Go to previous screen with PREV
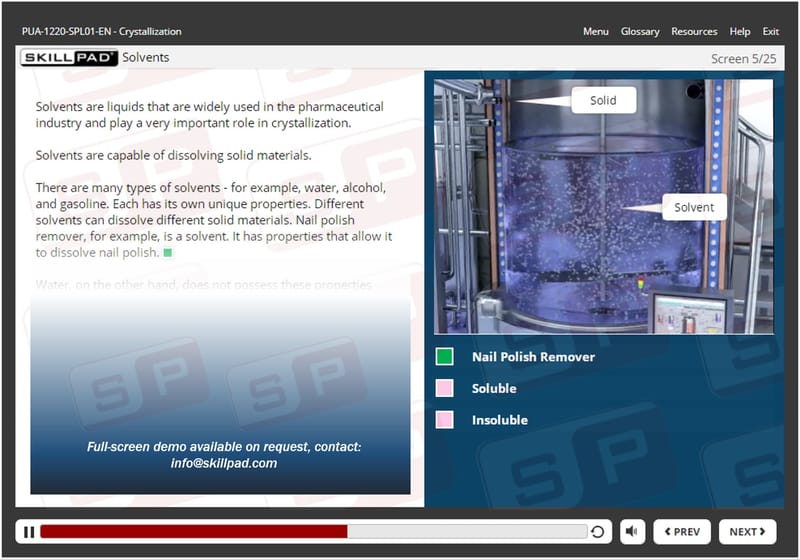800x559 pixels. point(682,532)
